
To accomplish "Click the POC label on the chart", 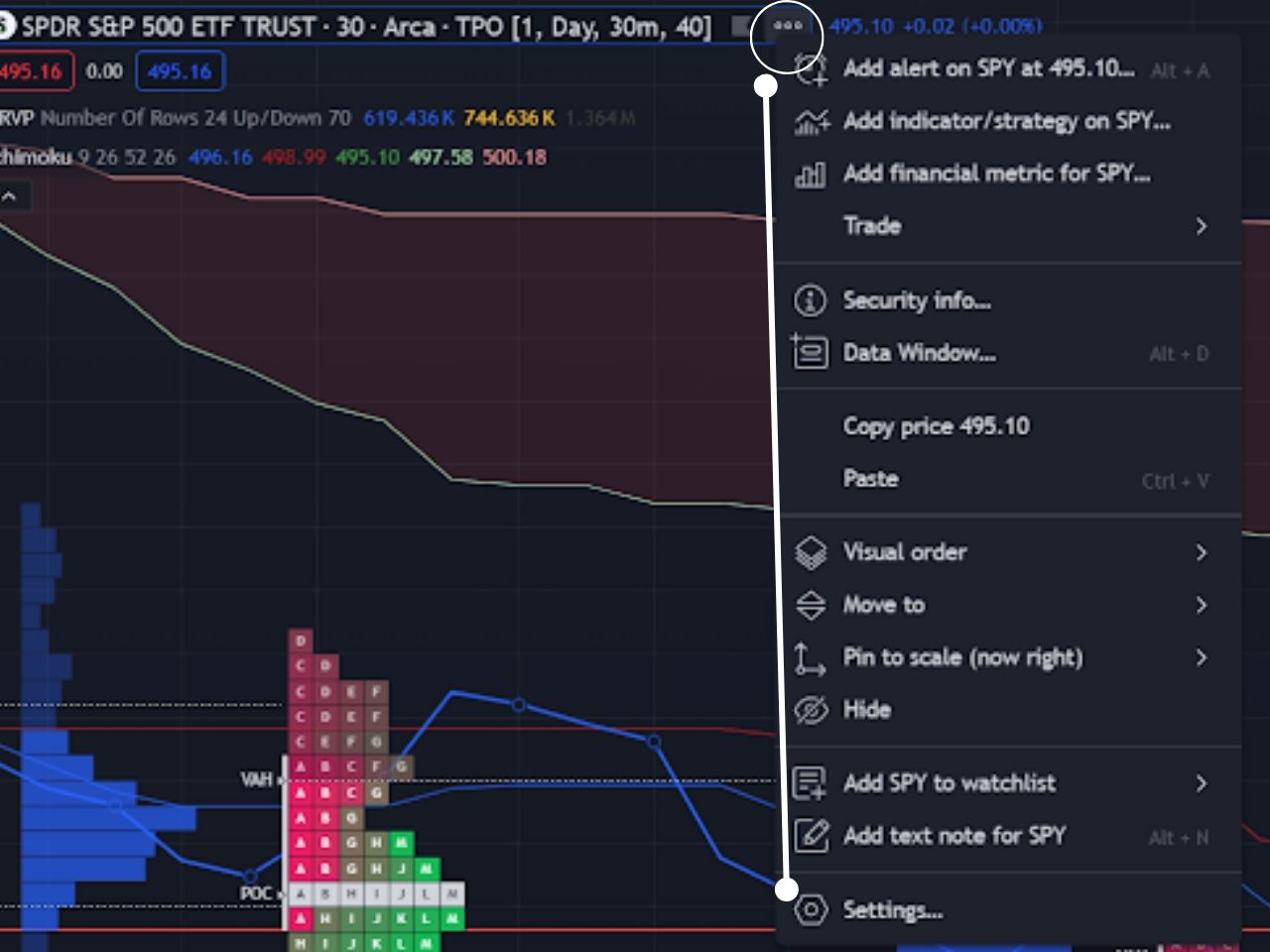I will coord(256,892).
